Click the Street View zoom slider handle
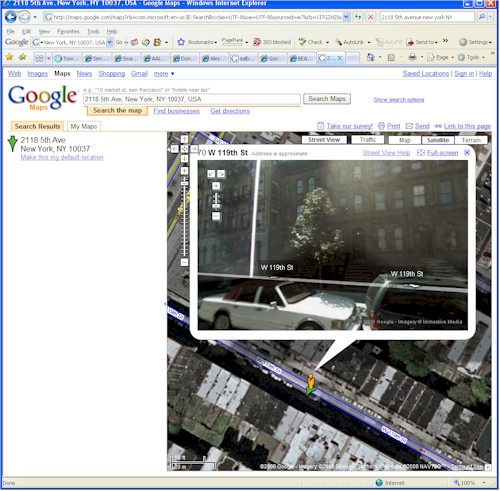The width and height of the screenshot is (500, 491). [x=216, y=206]
